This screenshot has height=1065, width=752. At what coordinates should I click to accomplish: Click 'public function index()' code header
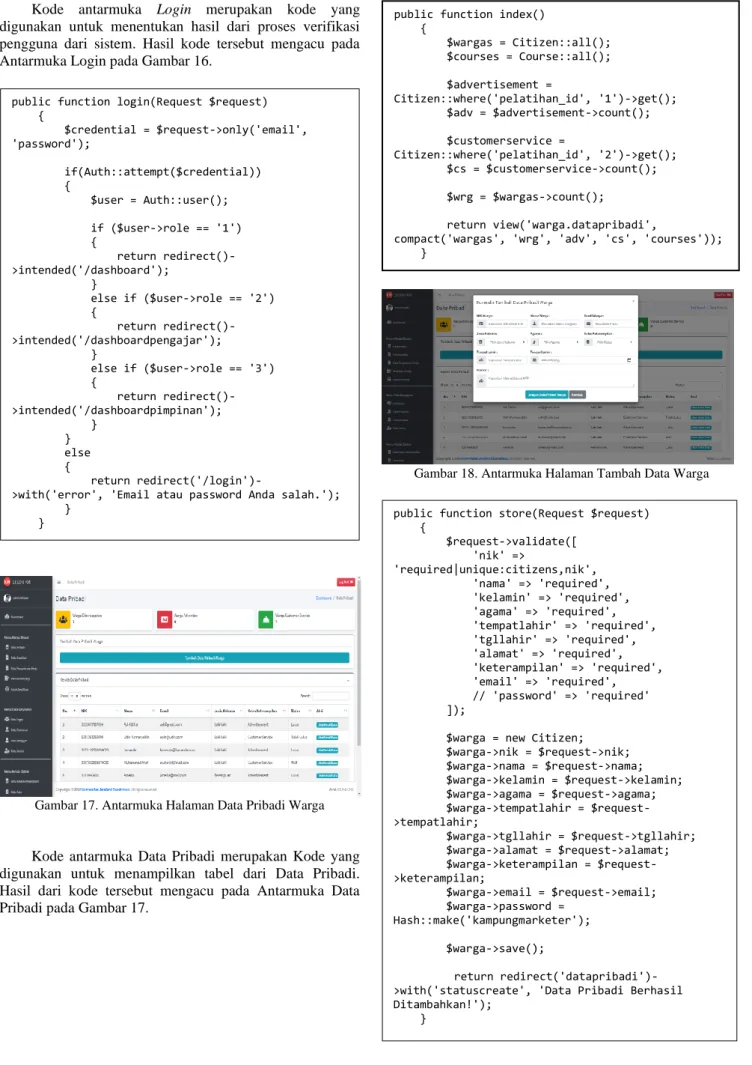click(469, 14)
